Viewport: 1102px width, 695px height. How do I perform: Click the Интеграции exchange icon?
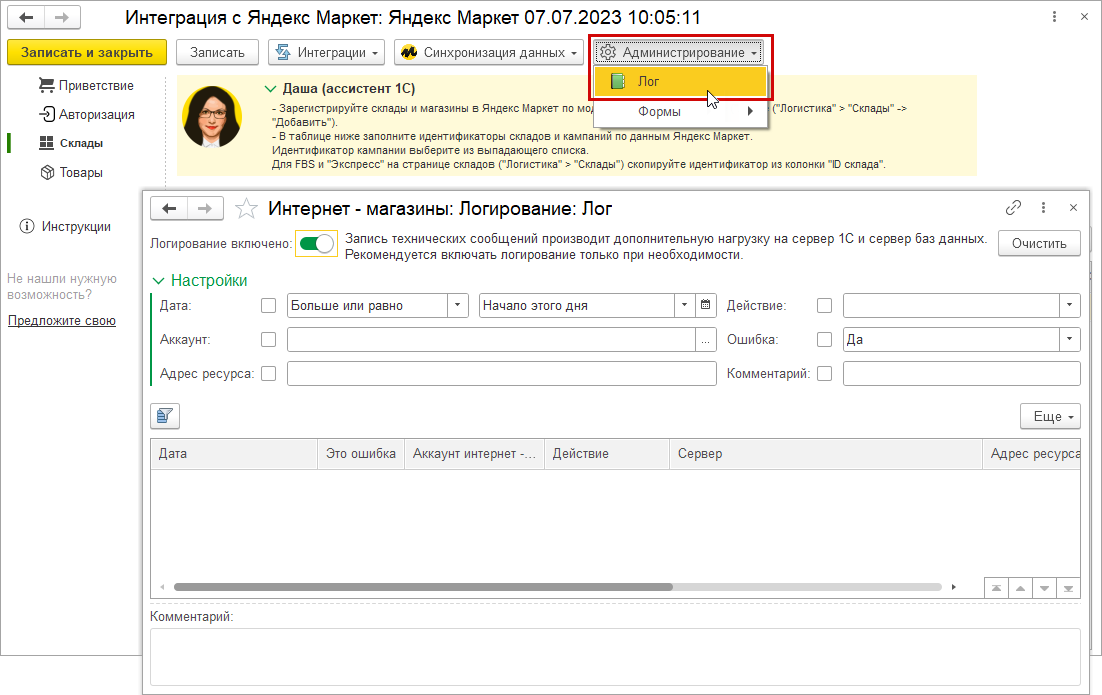(283, 52)
